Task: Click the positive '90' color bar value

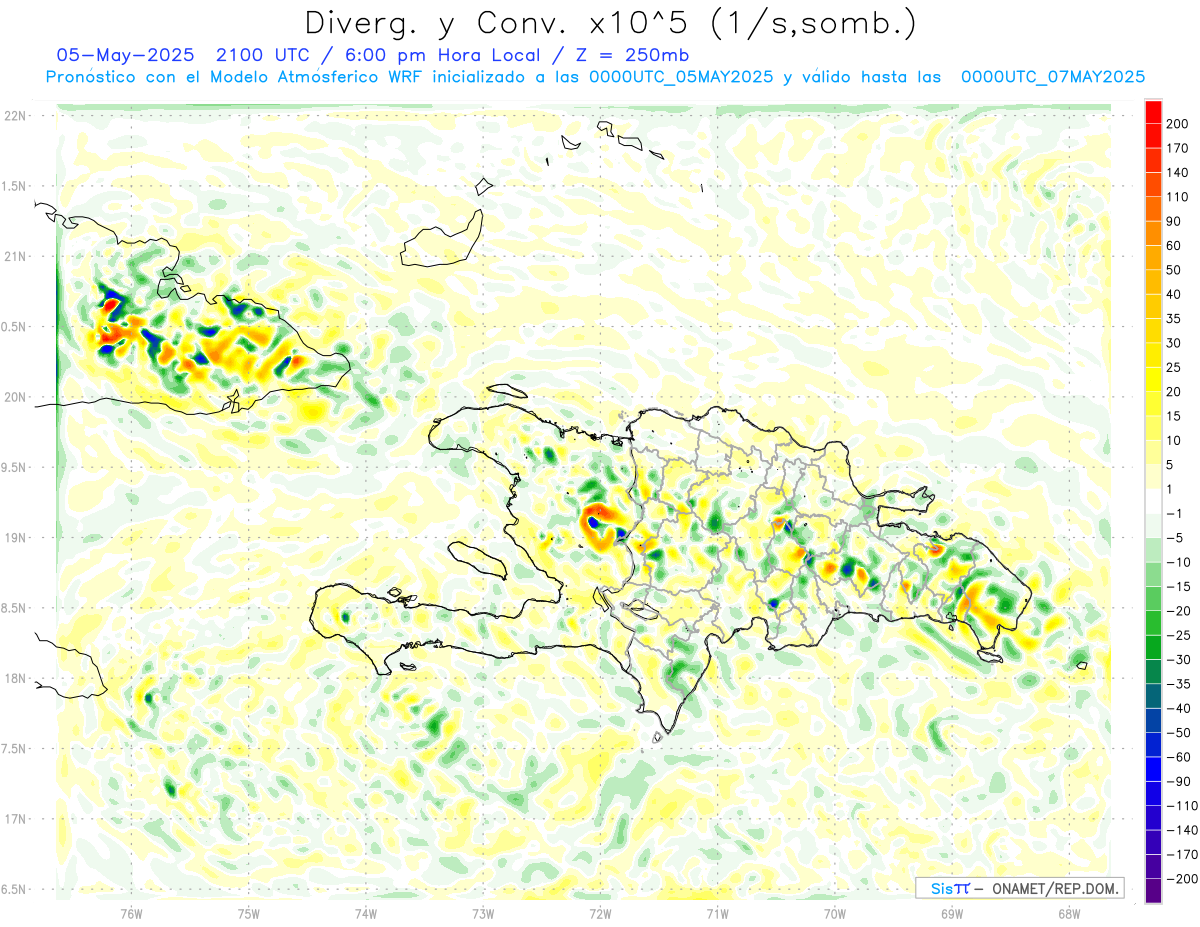Action: tap(1174, 222)
